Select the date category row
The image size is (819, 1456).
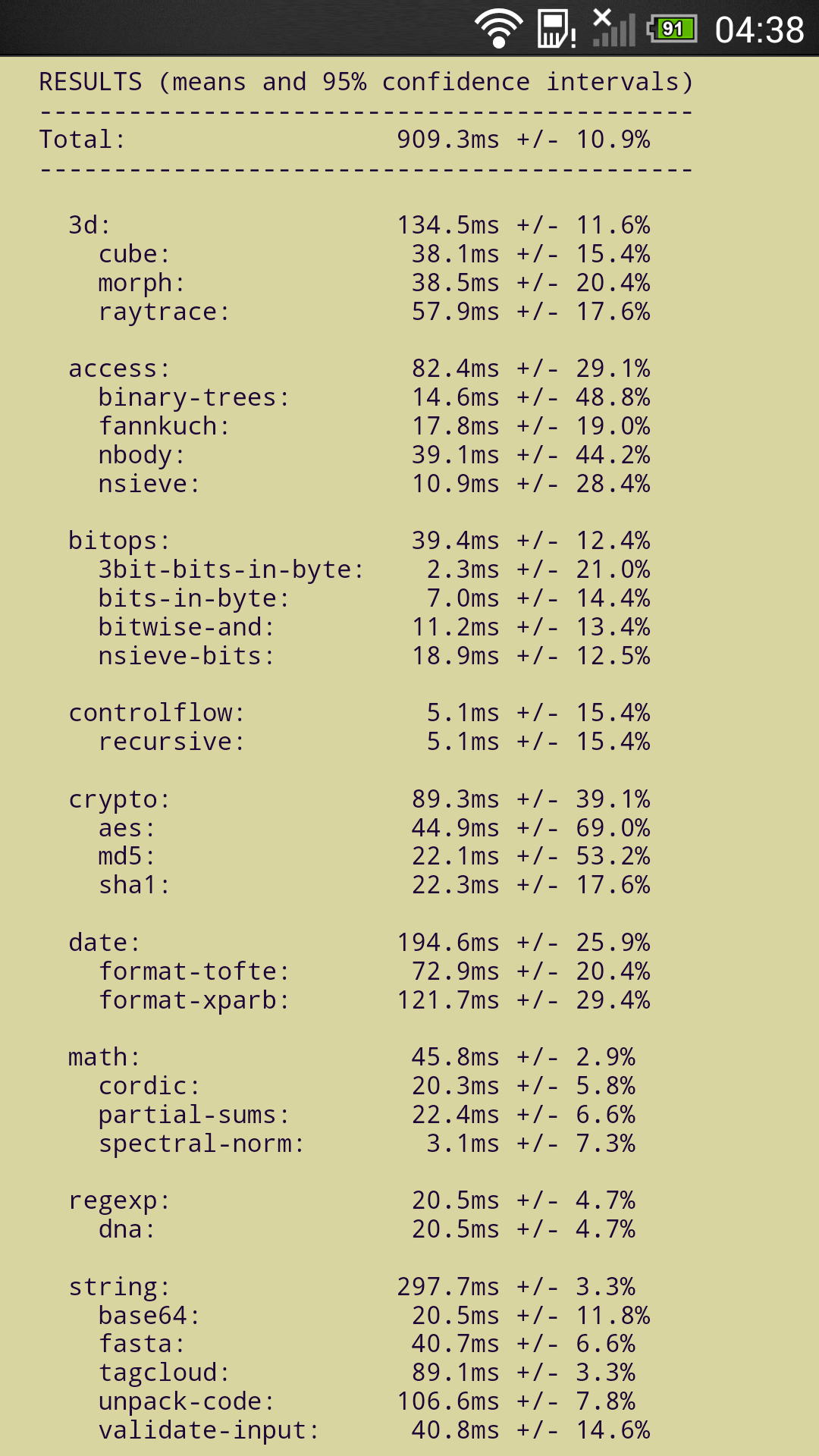[359, 943]
